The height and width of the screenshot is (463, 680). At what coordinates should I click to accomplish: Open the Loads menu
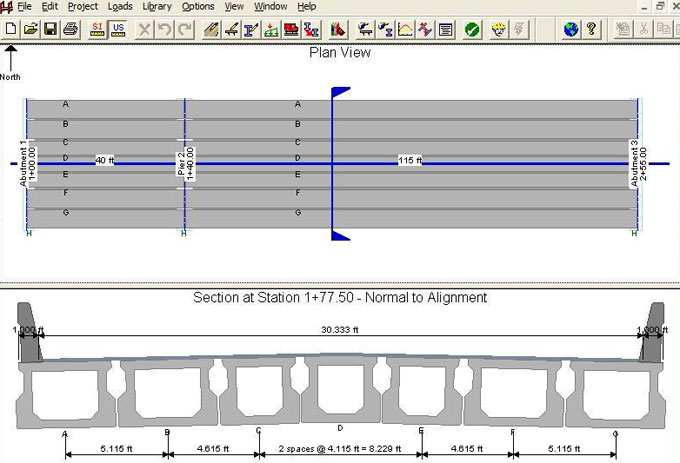121,6
